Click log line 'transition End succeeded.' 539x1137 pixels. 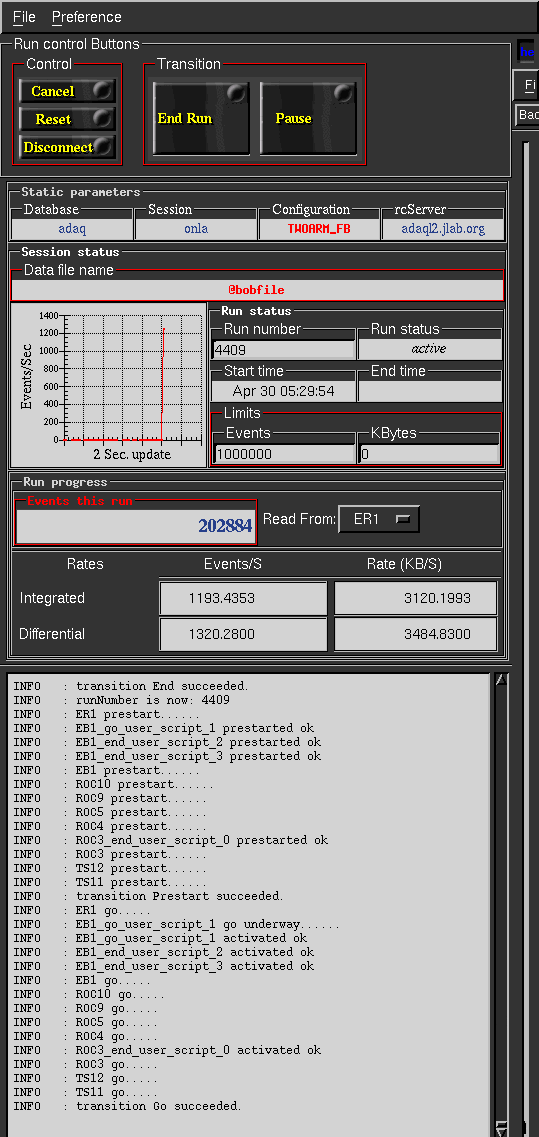(162, 686)
